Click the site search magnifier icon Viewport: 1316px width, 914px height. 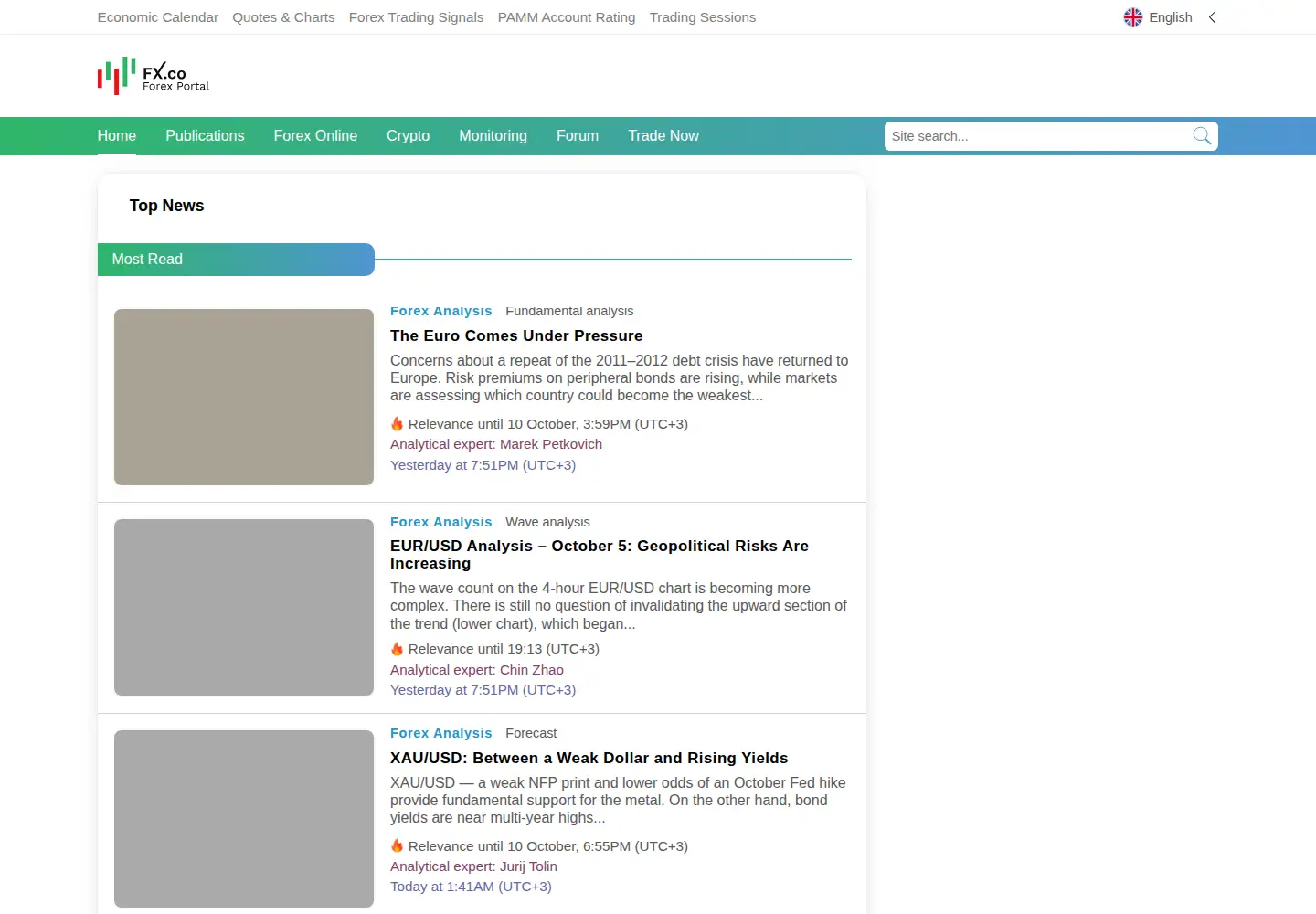1202,136
